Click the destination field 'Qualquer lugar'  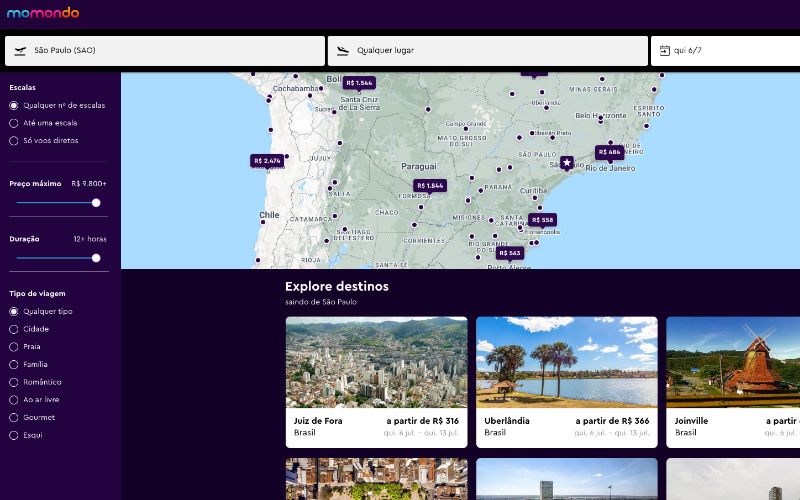(488, 51)
